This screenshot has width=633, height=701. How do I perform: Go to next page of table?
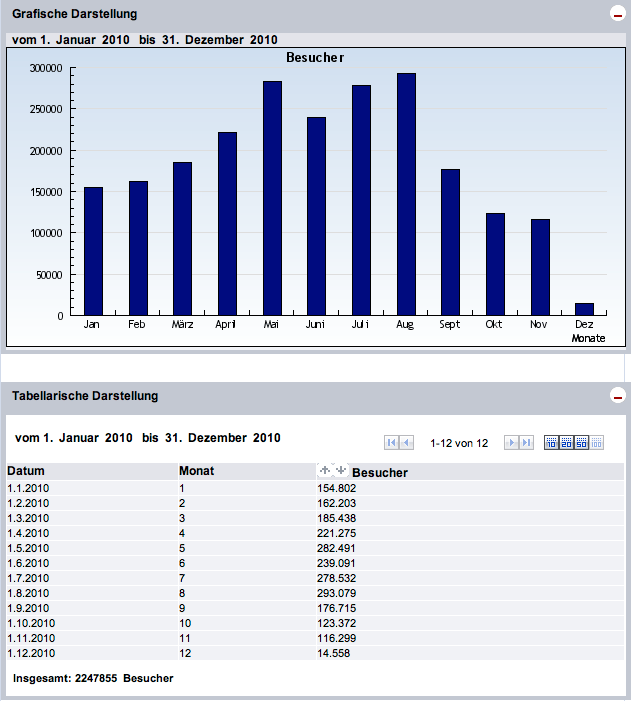coord(511,442)
